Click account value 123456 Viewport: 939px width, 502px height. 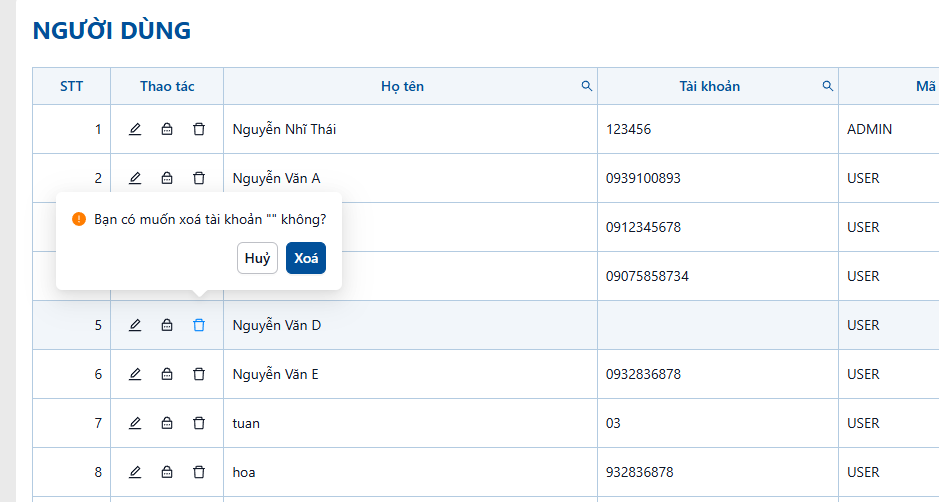click(628, 129)
